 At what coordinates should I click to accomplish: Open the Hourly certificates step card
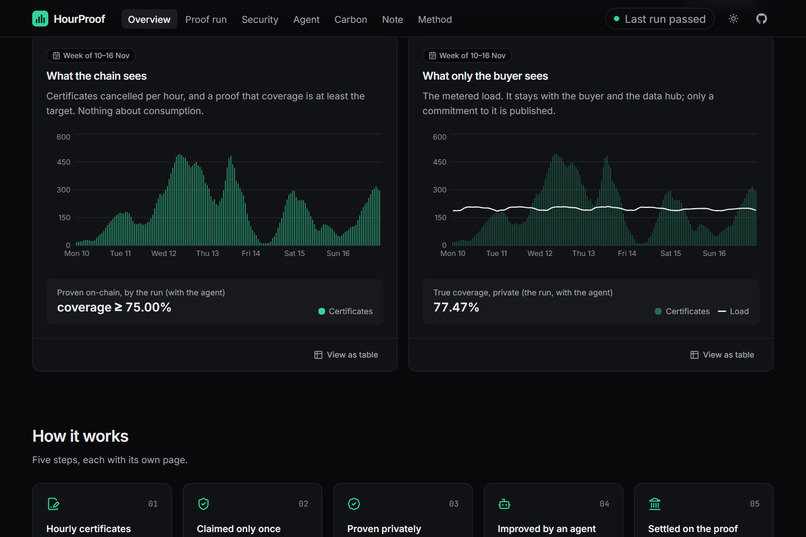pos(102,510)
